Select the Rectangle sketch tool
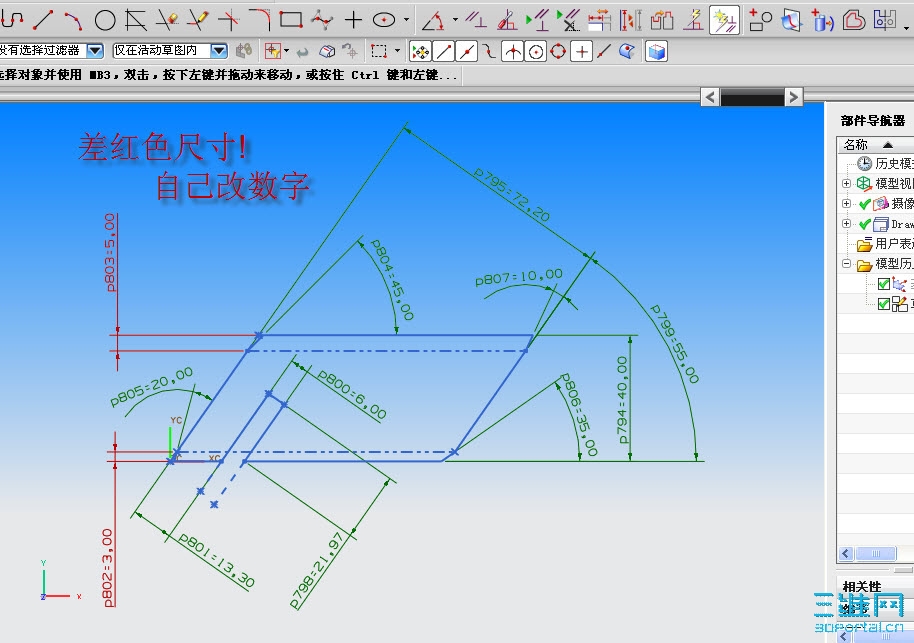914x643 pixels. [290, 20]
